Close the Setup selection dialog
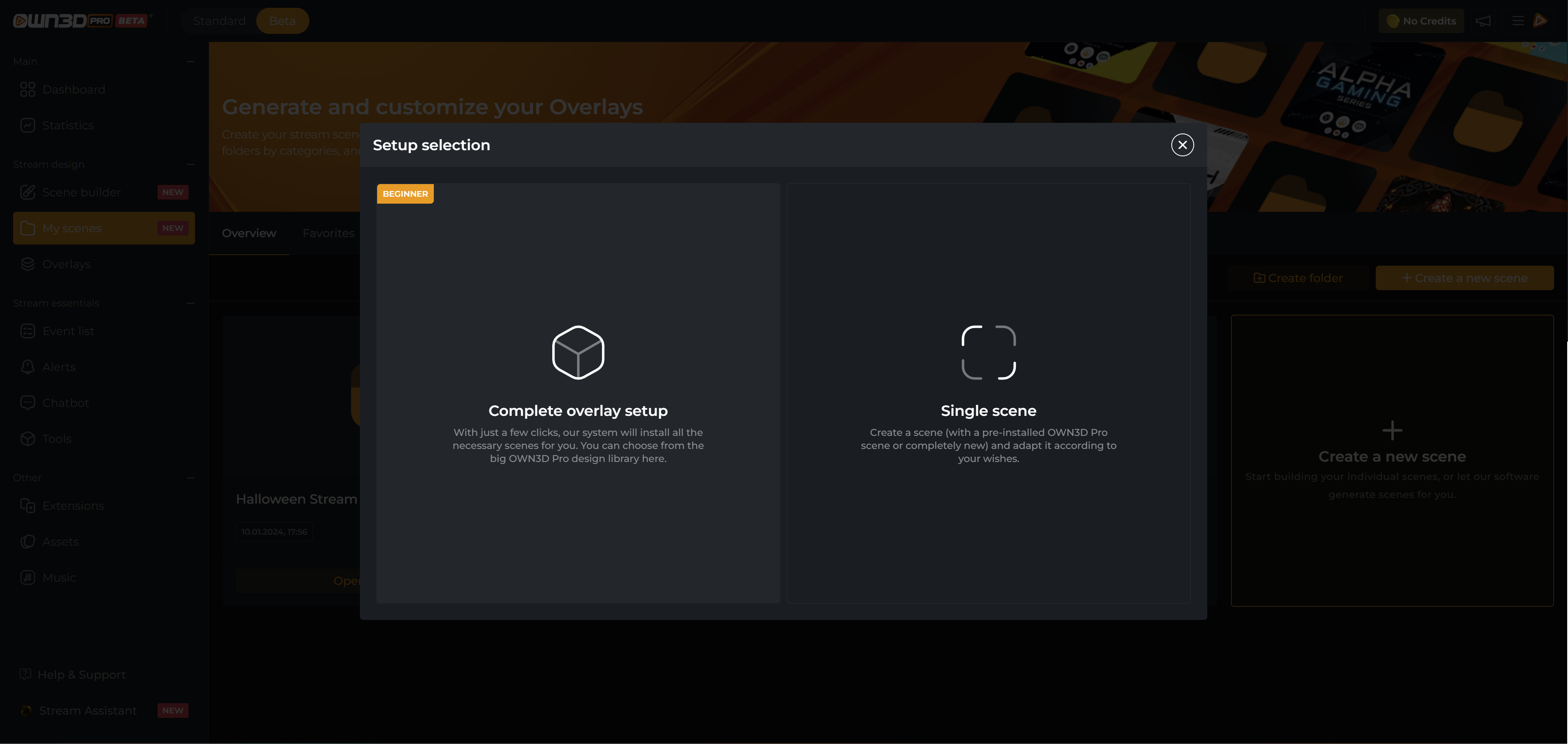1568x744 pixels. tap(1182, 145)
